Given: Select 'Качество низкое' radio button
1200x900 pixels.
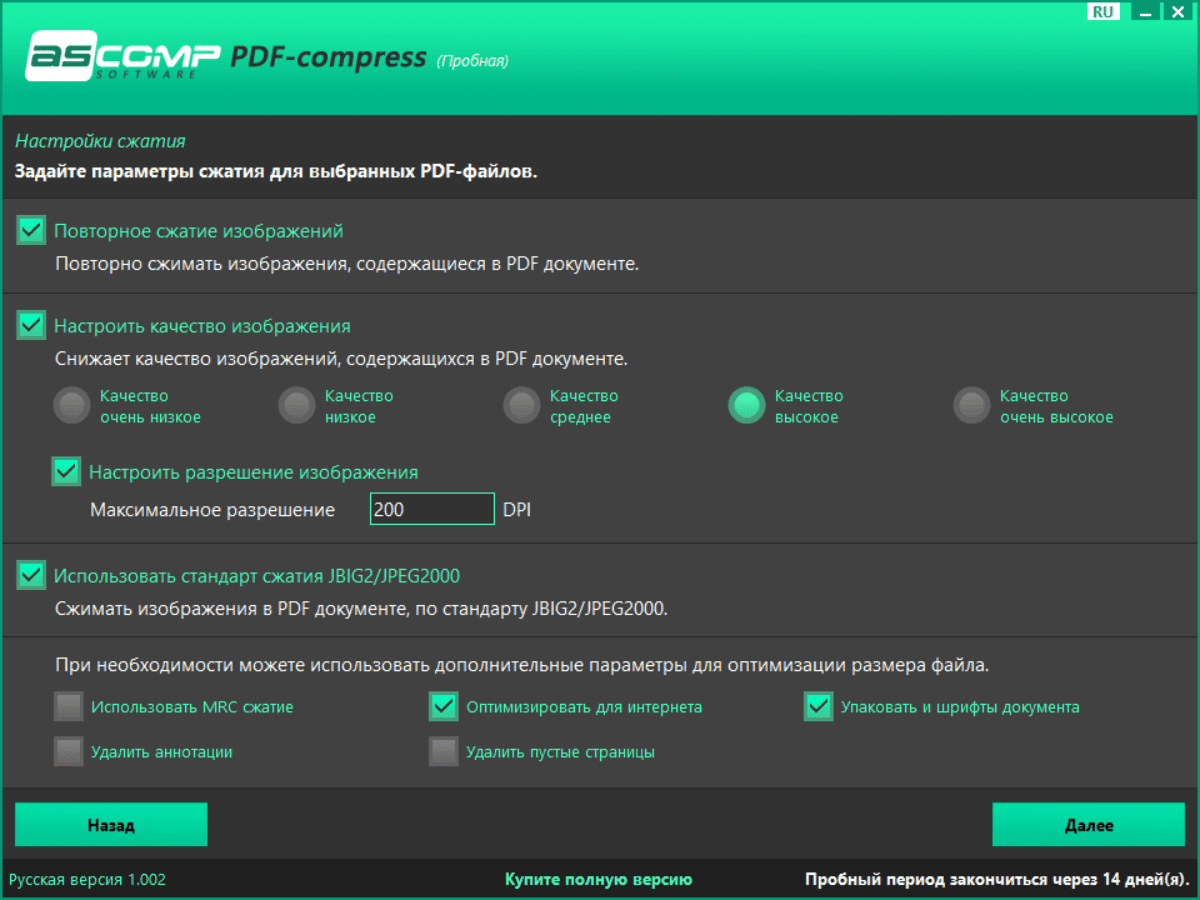Looking at the screenshot, I should 297,406.
